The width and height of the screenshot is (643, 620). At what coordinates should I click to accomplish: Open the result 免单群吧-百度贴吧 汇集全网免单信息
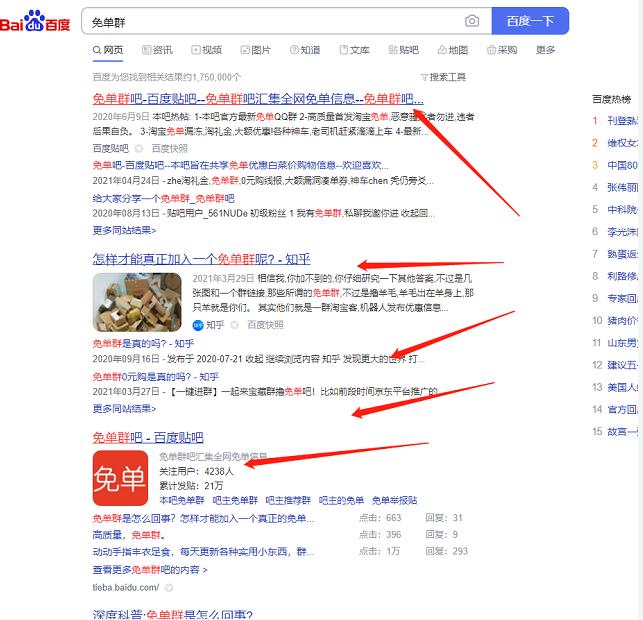[258, 99]
